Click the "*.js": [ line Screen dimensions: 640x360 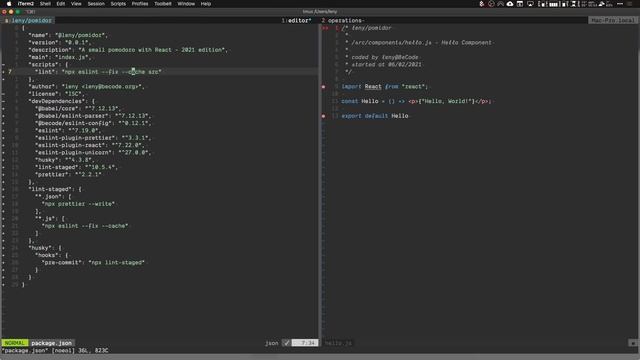[x=50, y=219]
